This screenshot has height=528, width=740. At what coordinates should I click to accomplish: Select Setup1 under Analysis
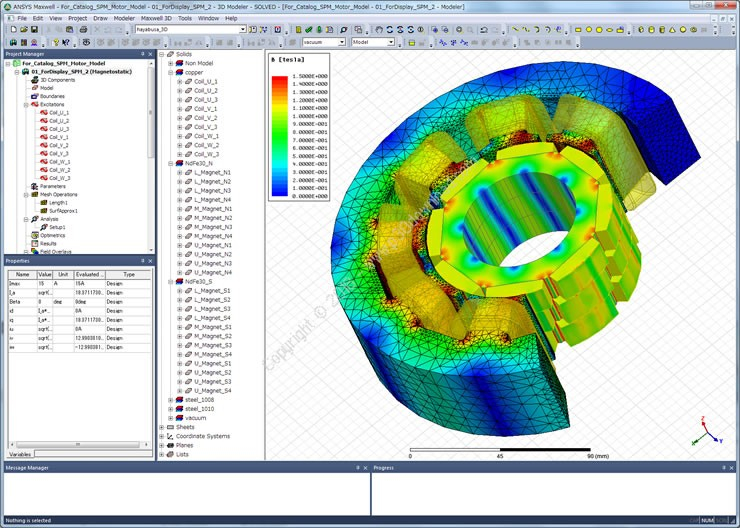coord(57,227)
